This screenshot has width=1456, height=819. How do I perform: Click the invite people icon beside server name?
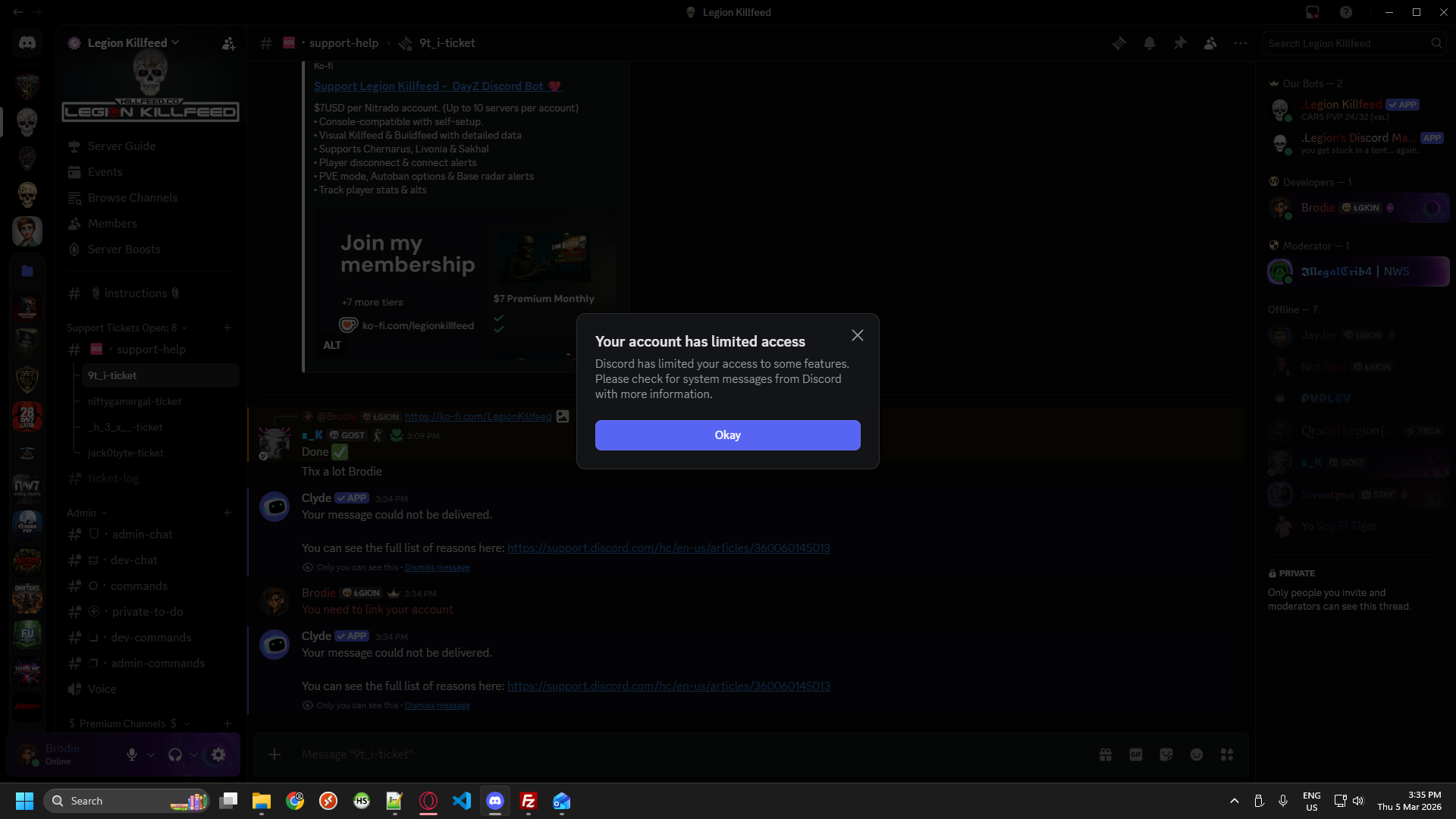(228, 43)
